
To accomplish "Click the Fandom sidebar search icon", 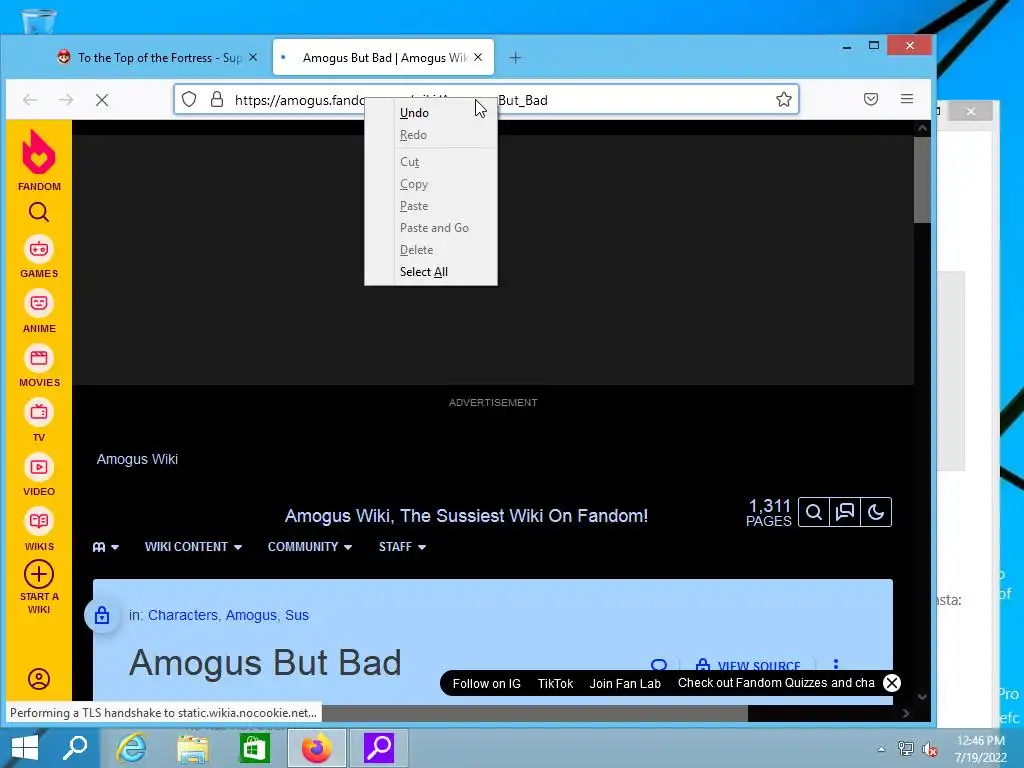I will pyautogui.click(x=39, y=212).
